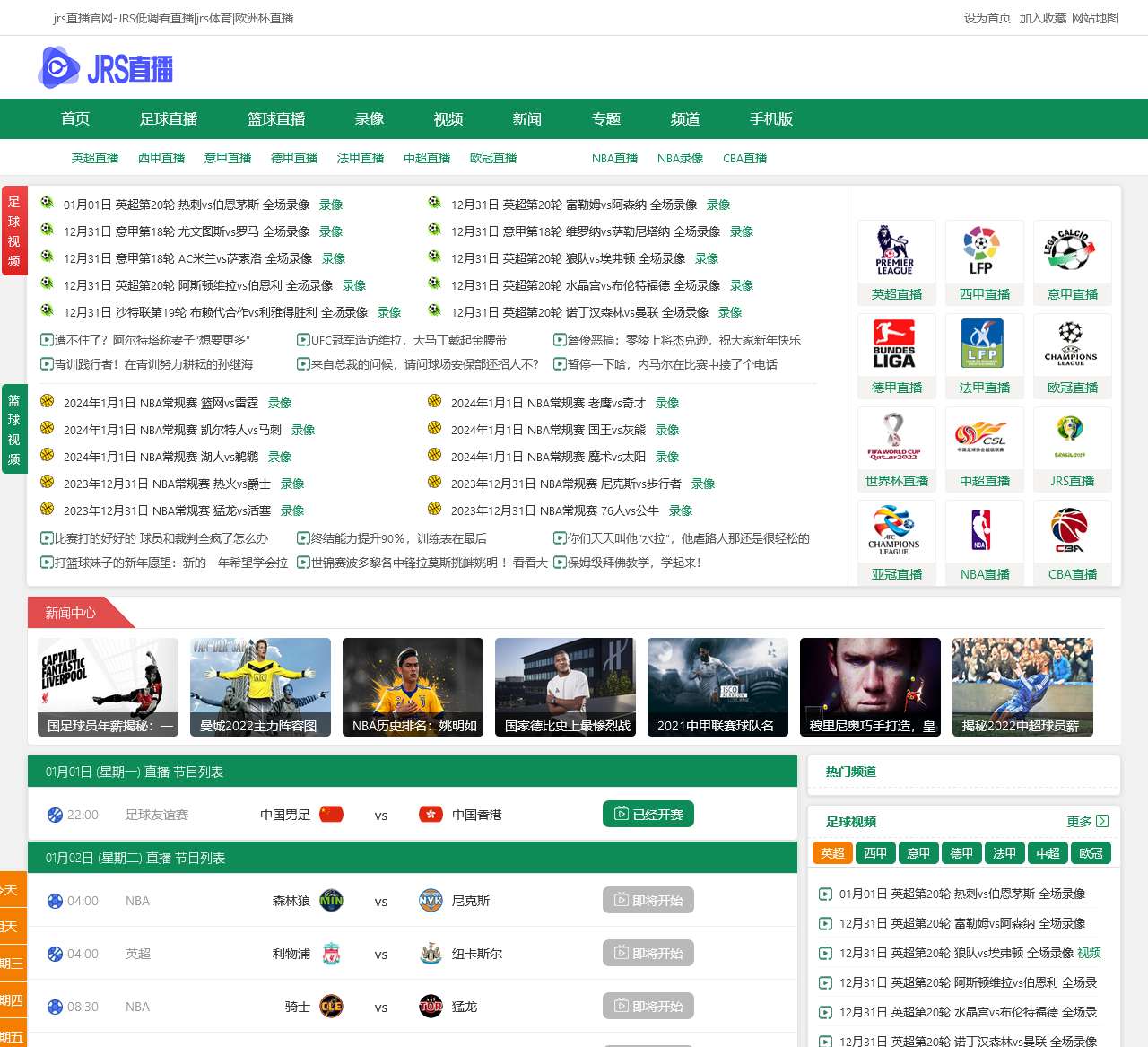The height and width of the screenshot is (1047, 1148).
Task: Click the FIFA World Cup 世界杯直播 icon
Action: pyautogui.click(x=896, y=438)
